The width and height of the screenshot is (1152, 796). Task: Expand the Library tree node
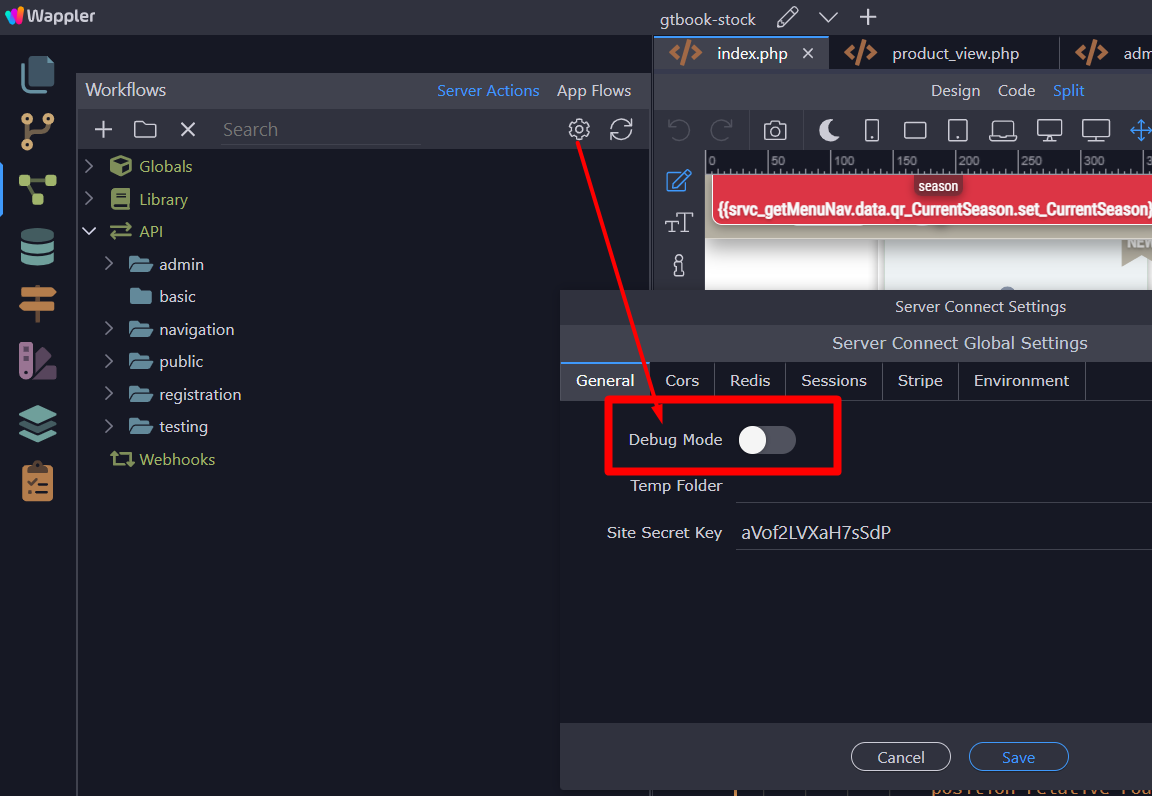[x=89, y=198]
